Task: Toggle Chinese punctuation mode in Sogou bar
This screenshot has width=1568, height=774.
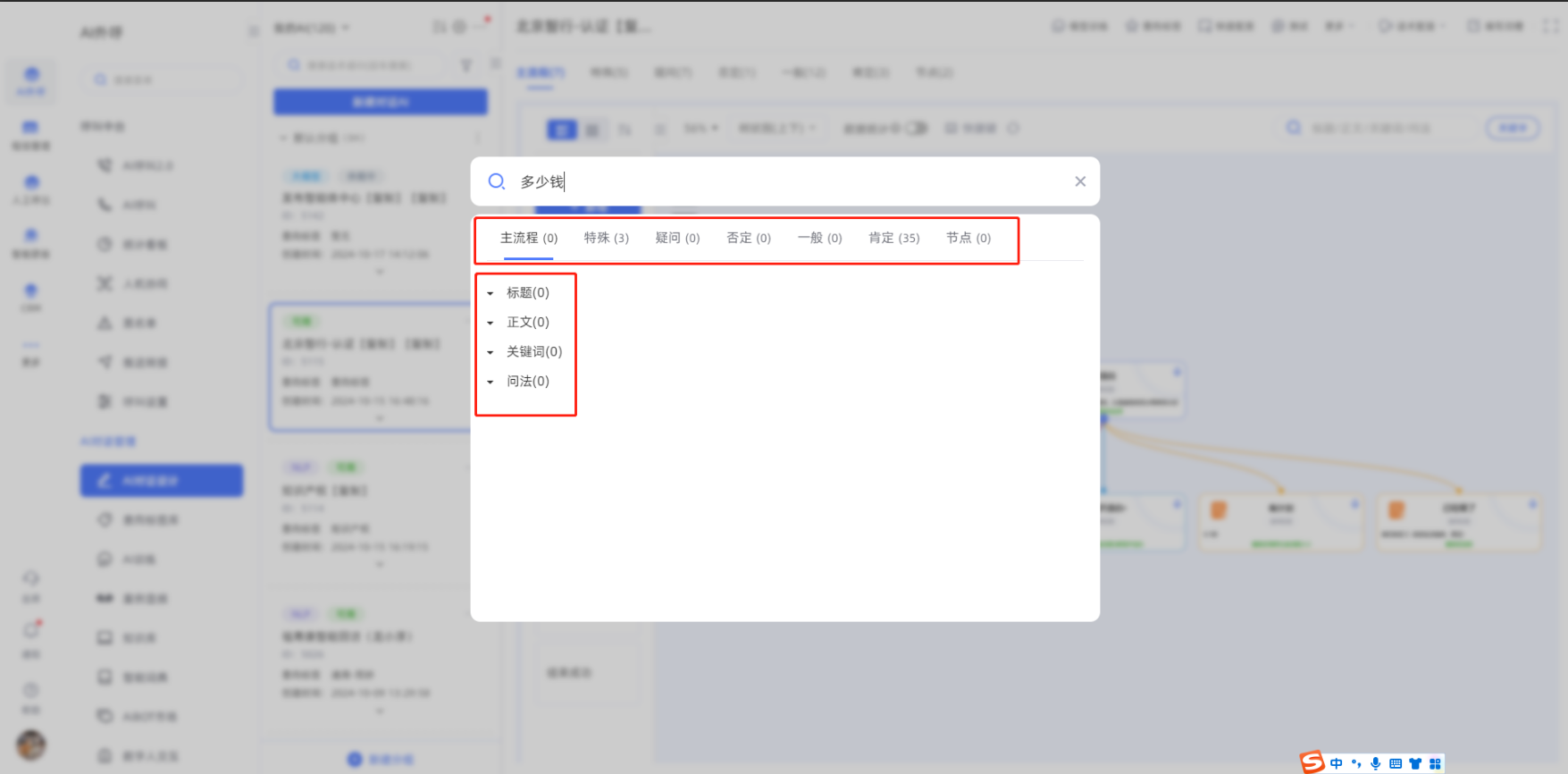Action: pos(1356,763)
